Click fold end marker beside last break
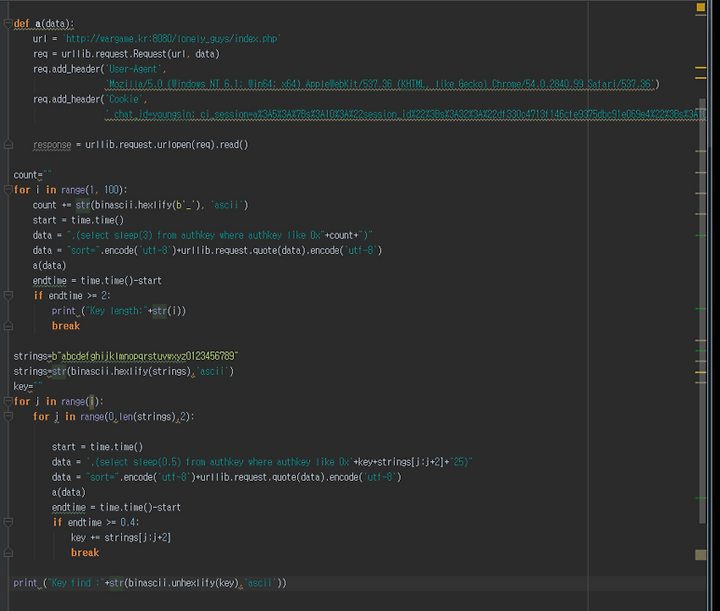This screenshot has width=720, height=611. 8,553
